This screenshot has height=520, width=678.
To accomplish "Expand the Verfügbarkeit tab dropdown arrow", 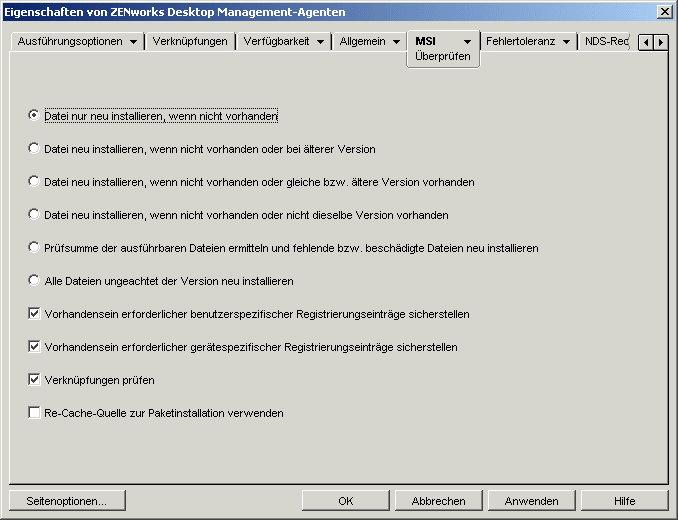I will click(320, 42).
